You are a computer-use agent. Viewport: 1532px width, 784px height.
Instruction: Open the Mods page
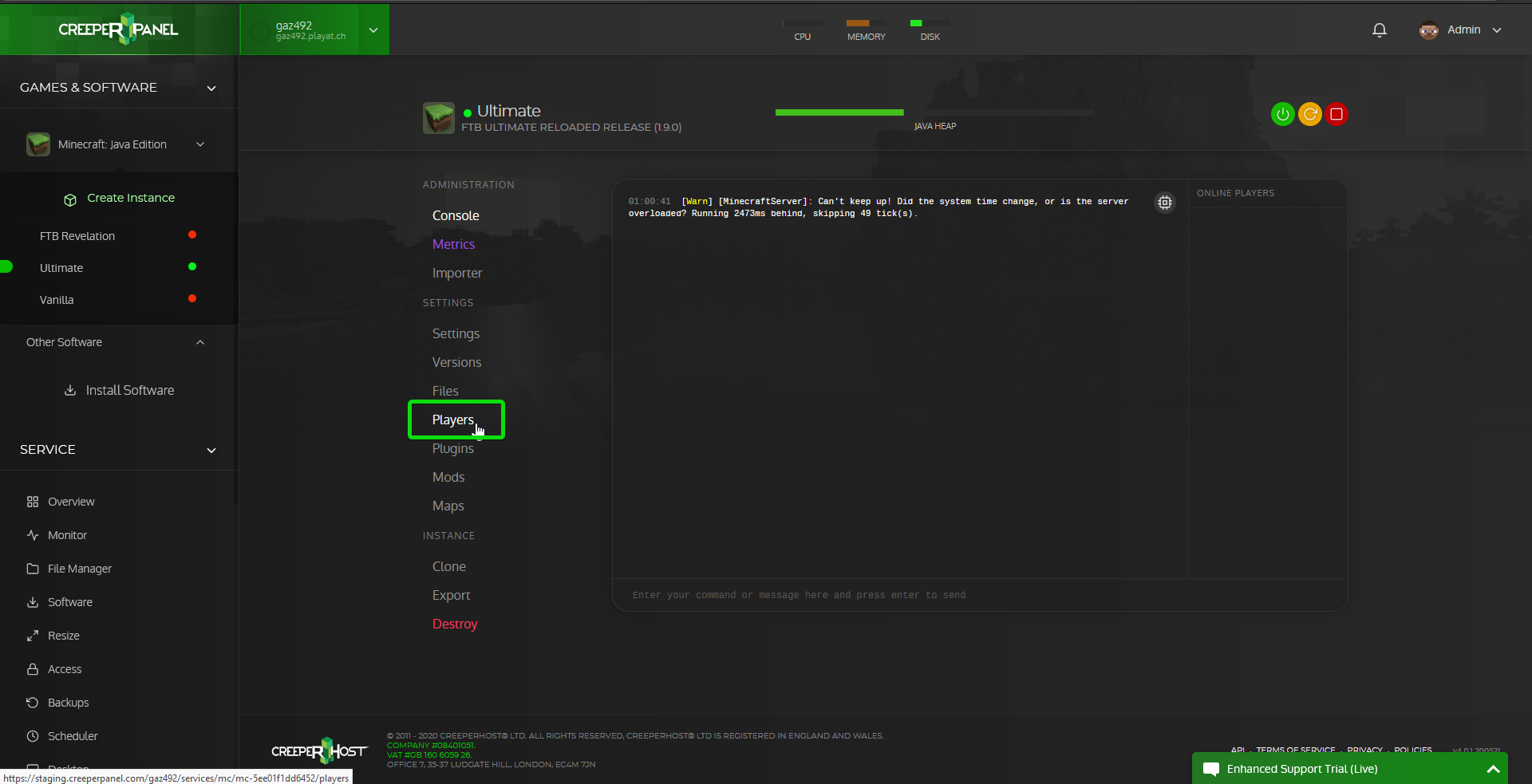pos(448,477)
